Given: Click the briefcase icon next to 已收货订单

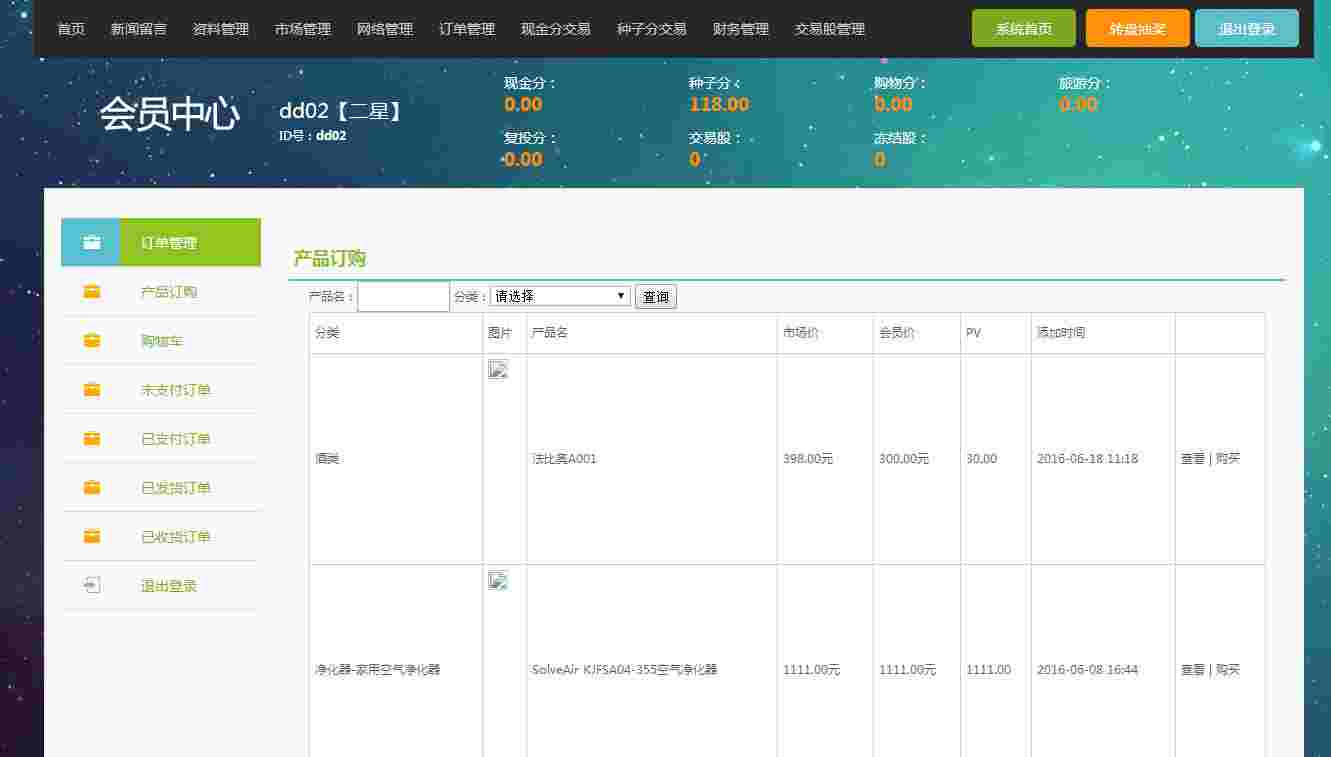Looking at the screenshot, I should 91,537.
